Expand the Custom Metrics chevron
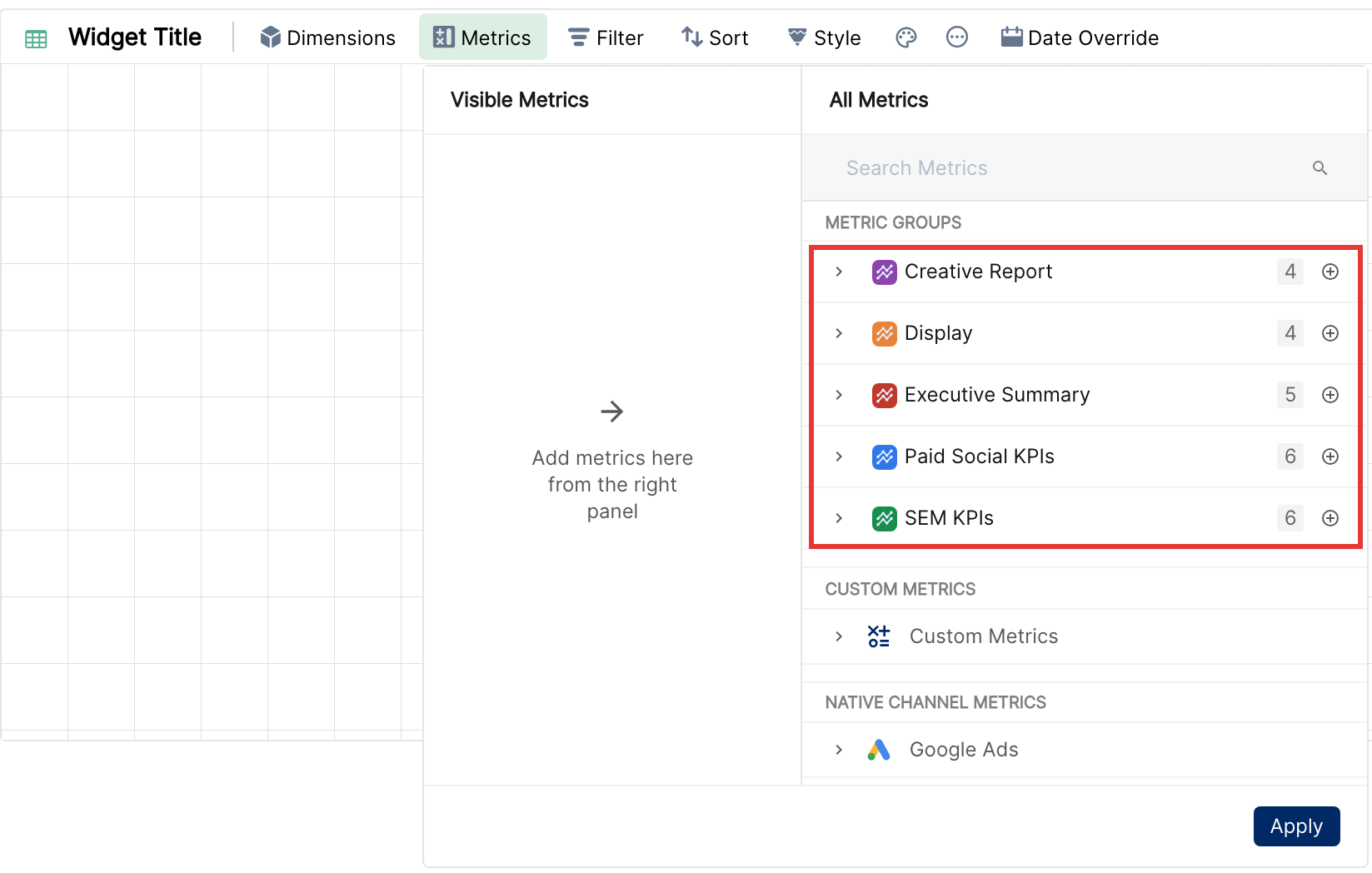The image size is (1372, 873). 839,636
